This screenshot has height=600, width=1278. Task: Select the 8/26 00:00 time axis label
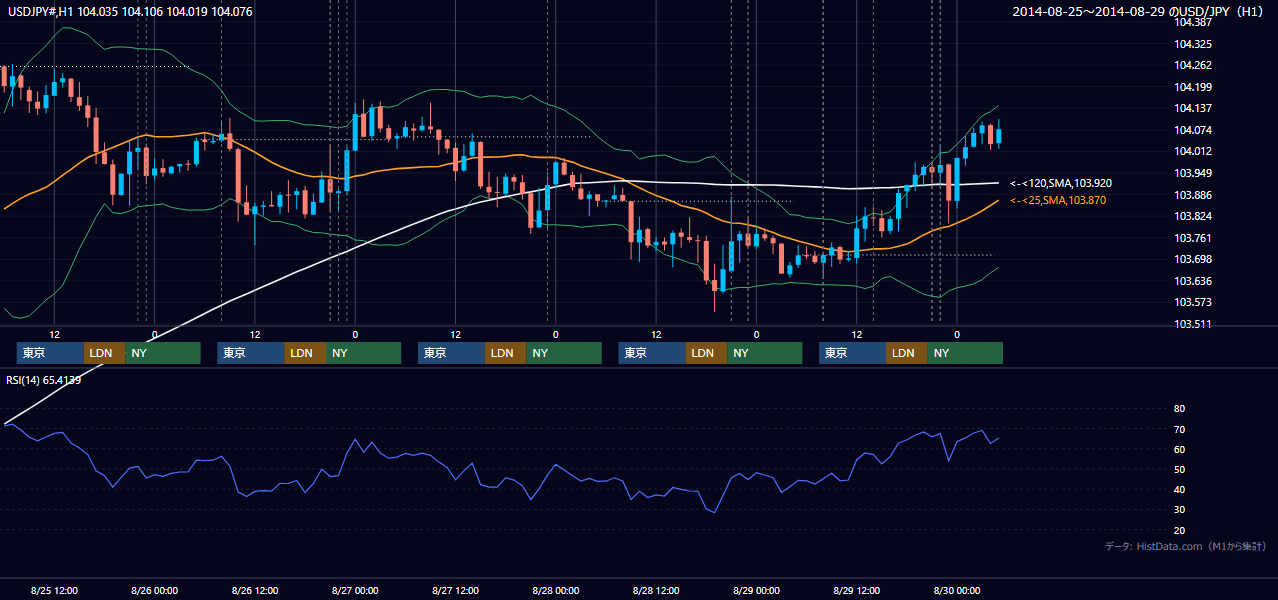tap(155, 590)
